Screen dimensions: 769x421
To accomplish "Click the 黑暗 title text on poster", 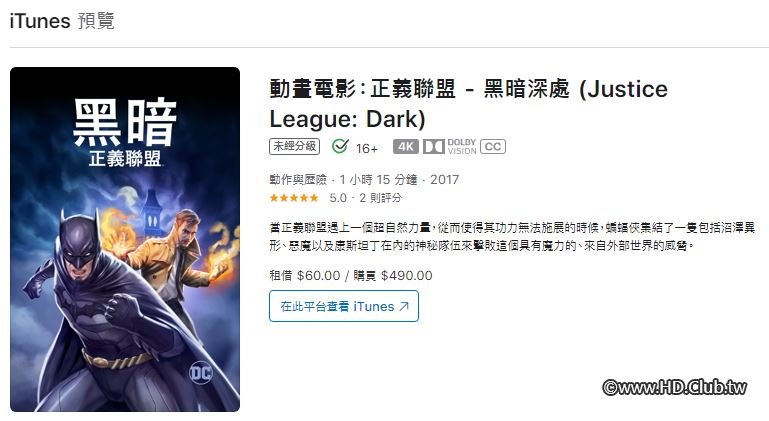I will point(125,122).
